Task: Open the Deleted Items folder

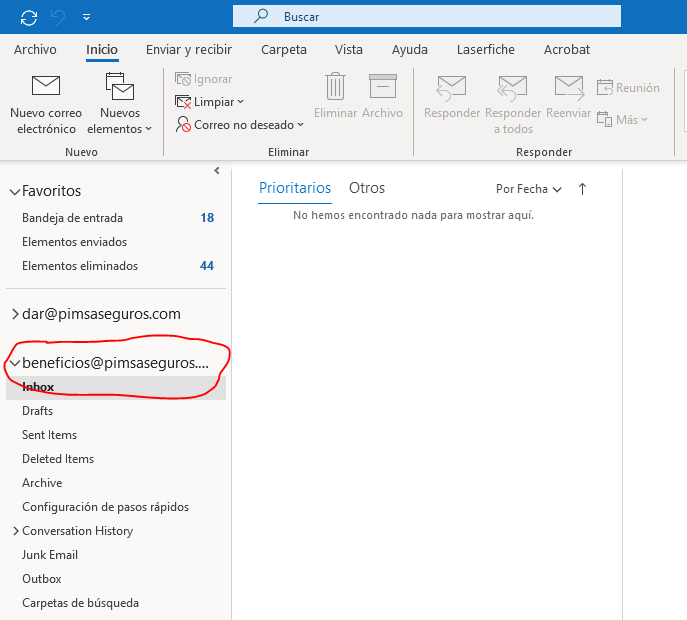Action: (58, 459)
